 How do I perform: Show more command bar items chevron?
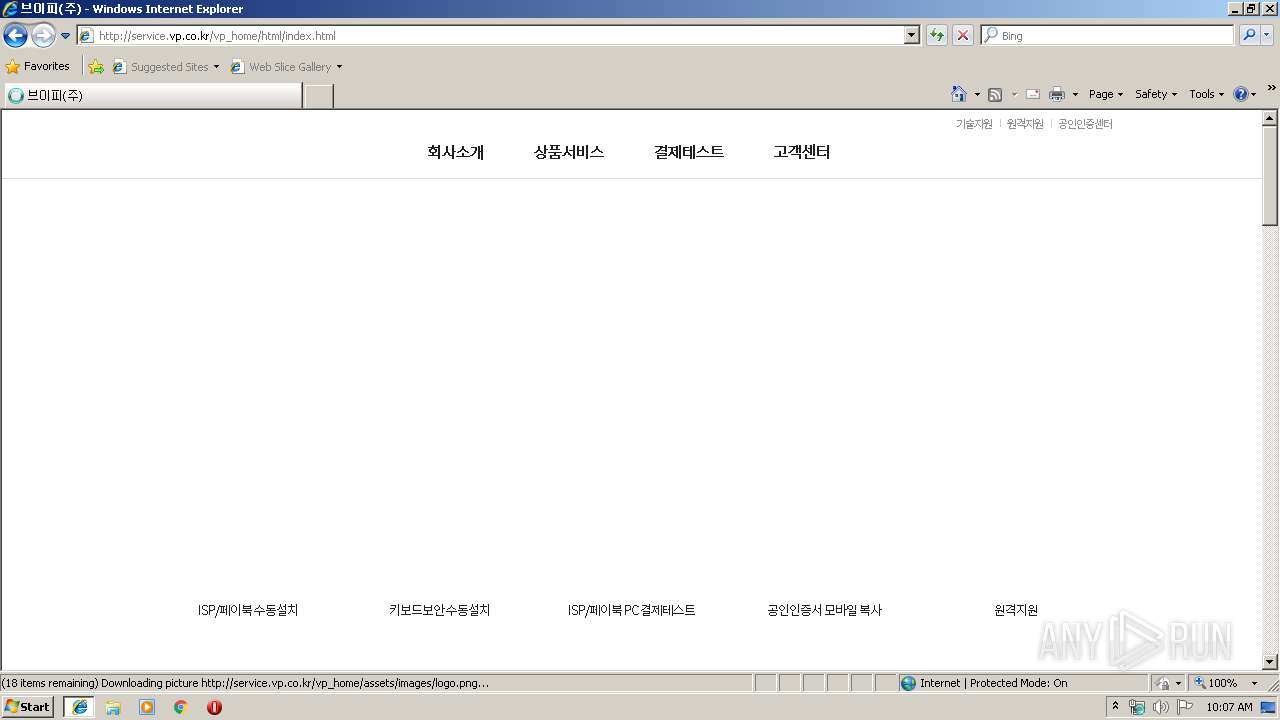1271,88
